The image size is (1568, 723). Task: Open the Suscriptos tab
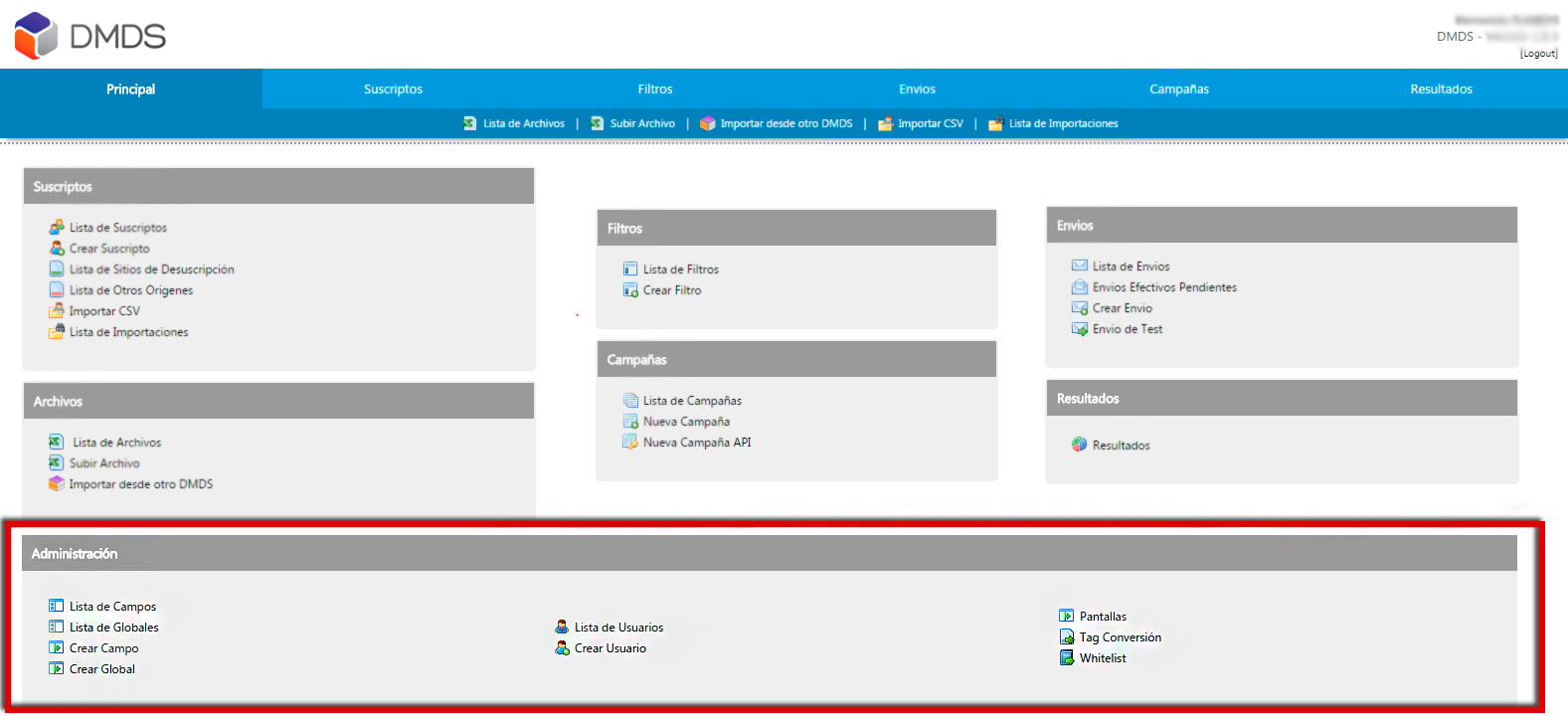pos(393,89)
